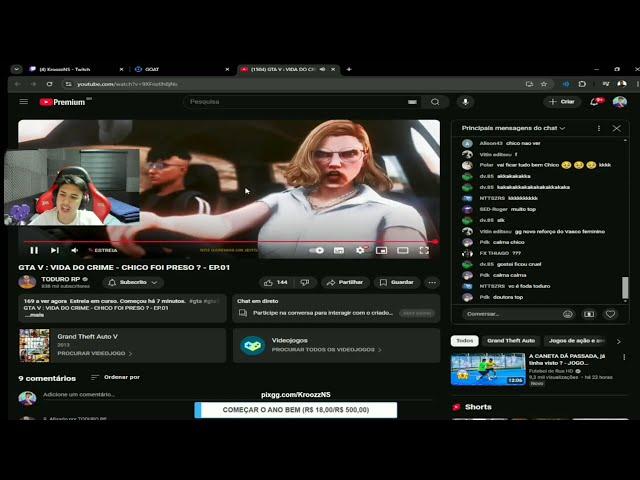
Task: Mute the video player volume
Action: click(75, 250)
